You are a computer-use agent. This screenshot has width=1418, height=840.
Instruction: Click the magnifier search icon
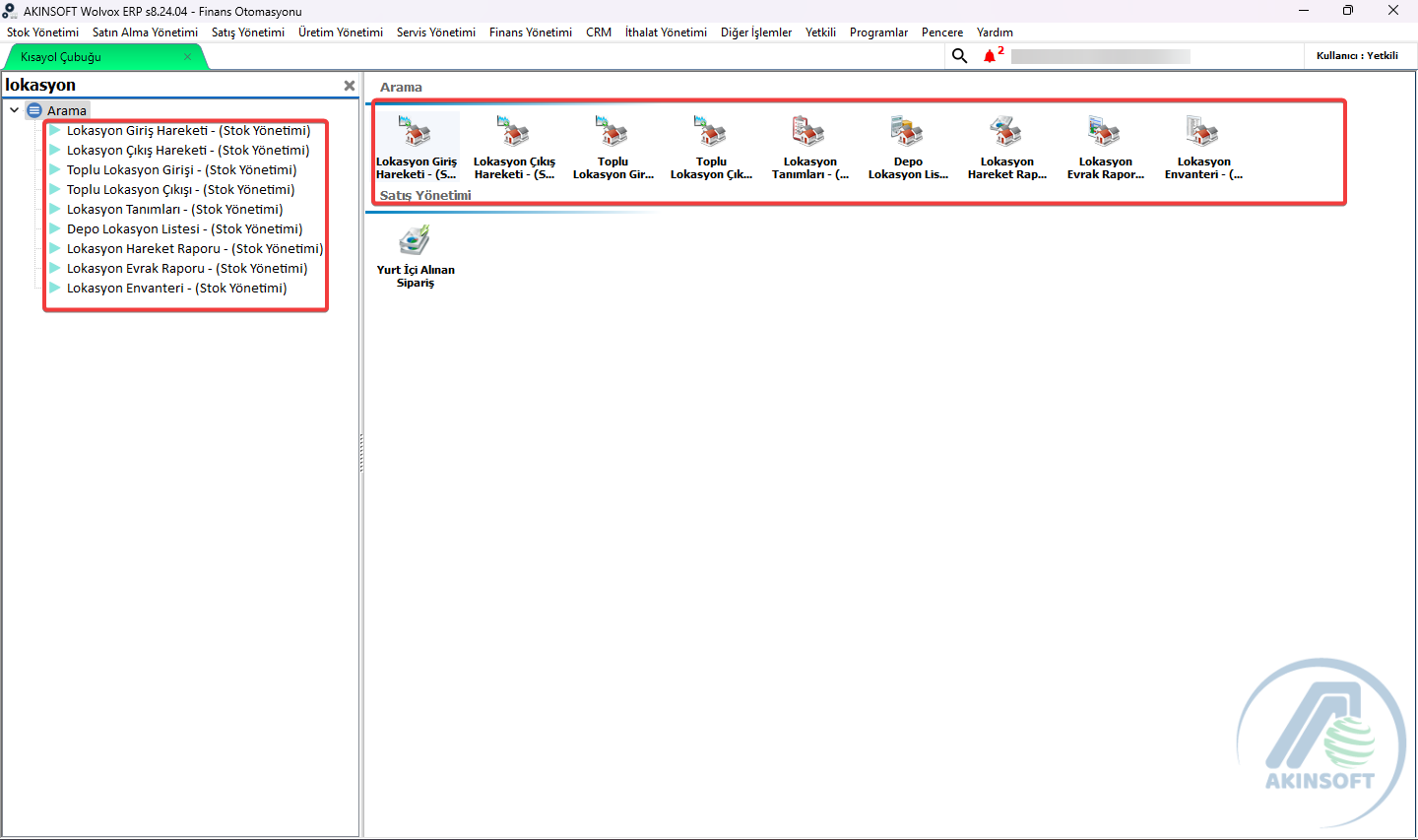[959, 56]
